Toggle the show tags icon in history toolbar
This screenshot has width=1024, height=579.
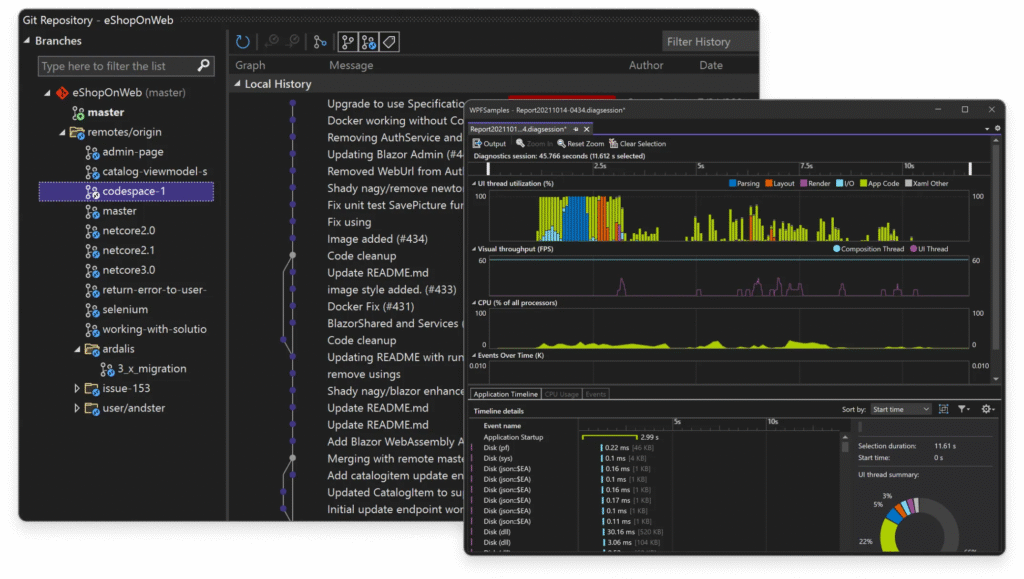click(x=389, y=42)
